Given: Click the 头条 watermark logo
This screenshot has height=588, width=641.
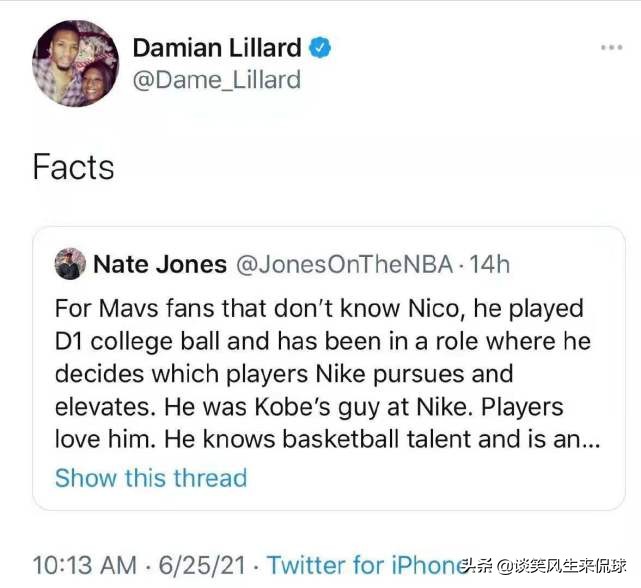Looking at the screenshot, I should pos(479,564).
